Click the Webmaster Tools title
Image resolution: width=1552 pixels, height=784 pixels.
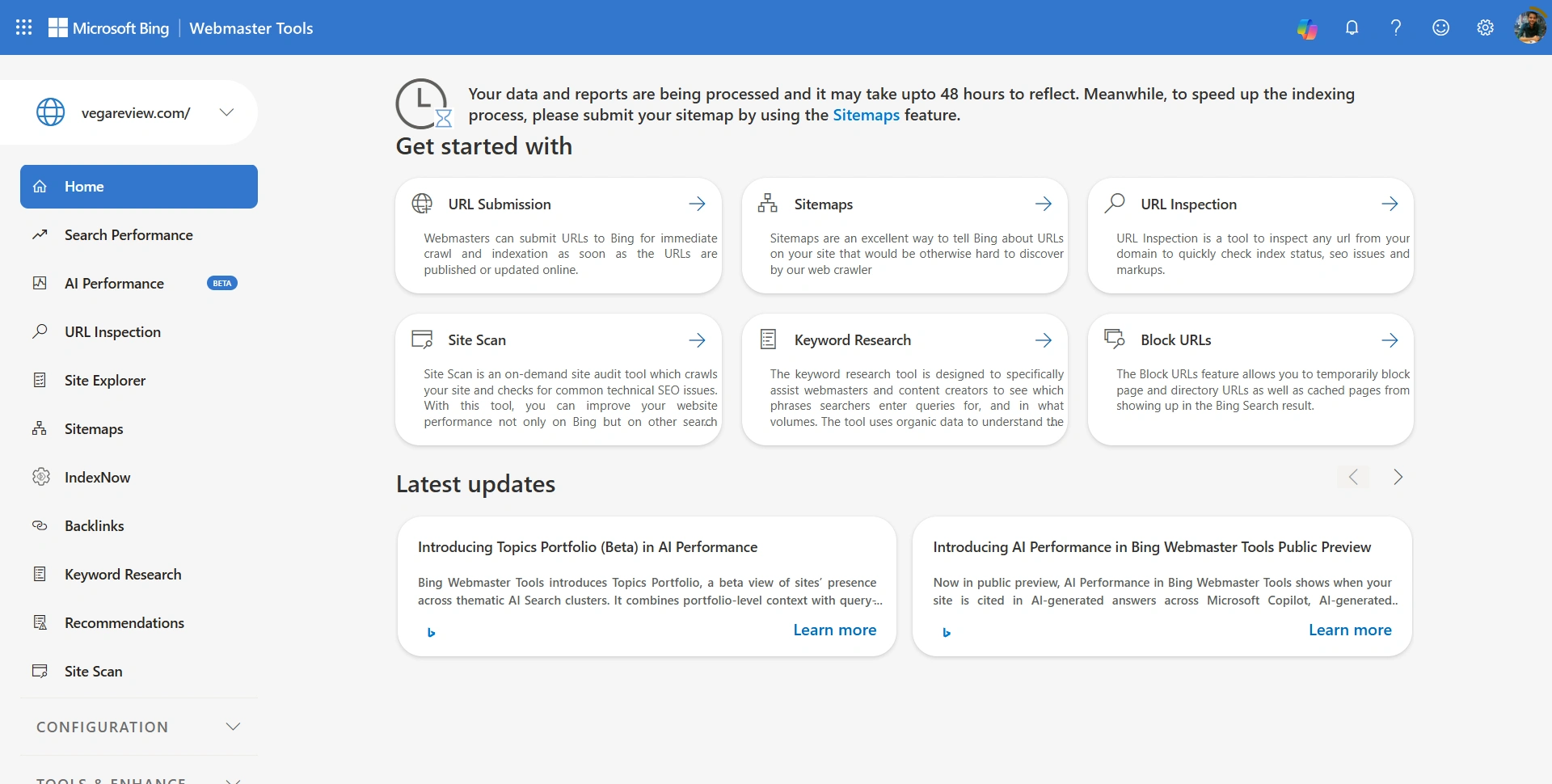pos(251,28)
